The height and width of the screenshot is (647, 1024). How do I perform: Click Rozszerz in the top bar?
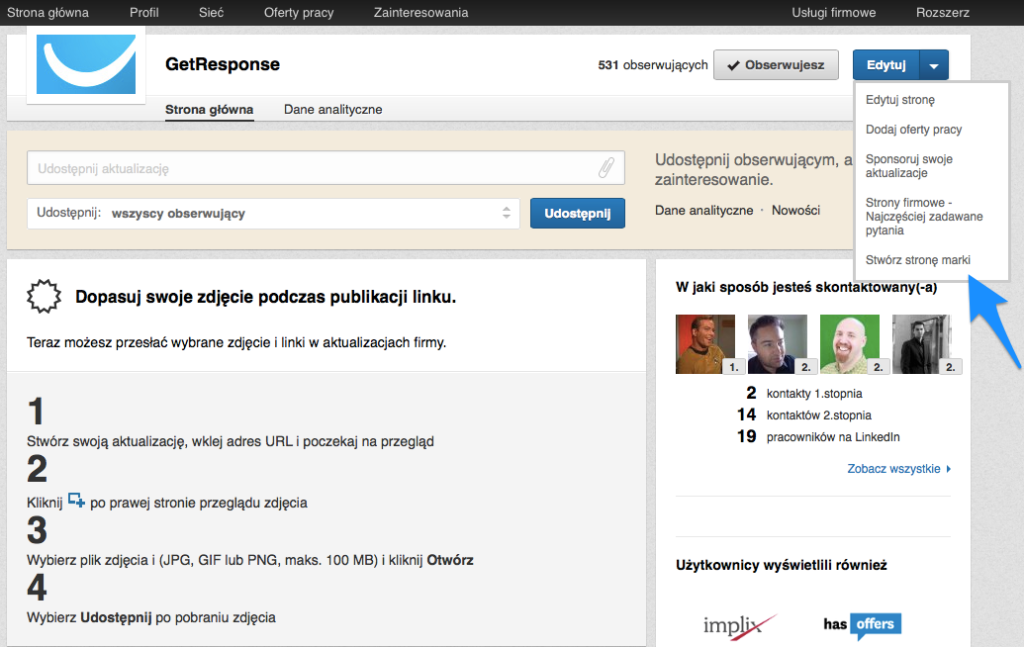[942, 12]
